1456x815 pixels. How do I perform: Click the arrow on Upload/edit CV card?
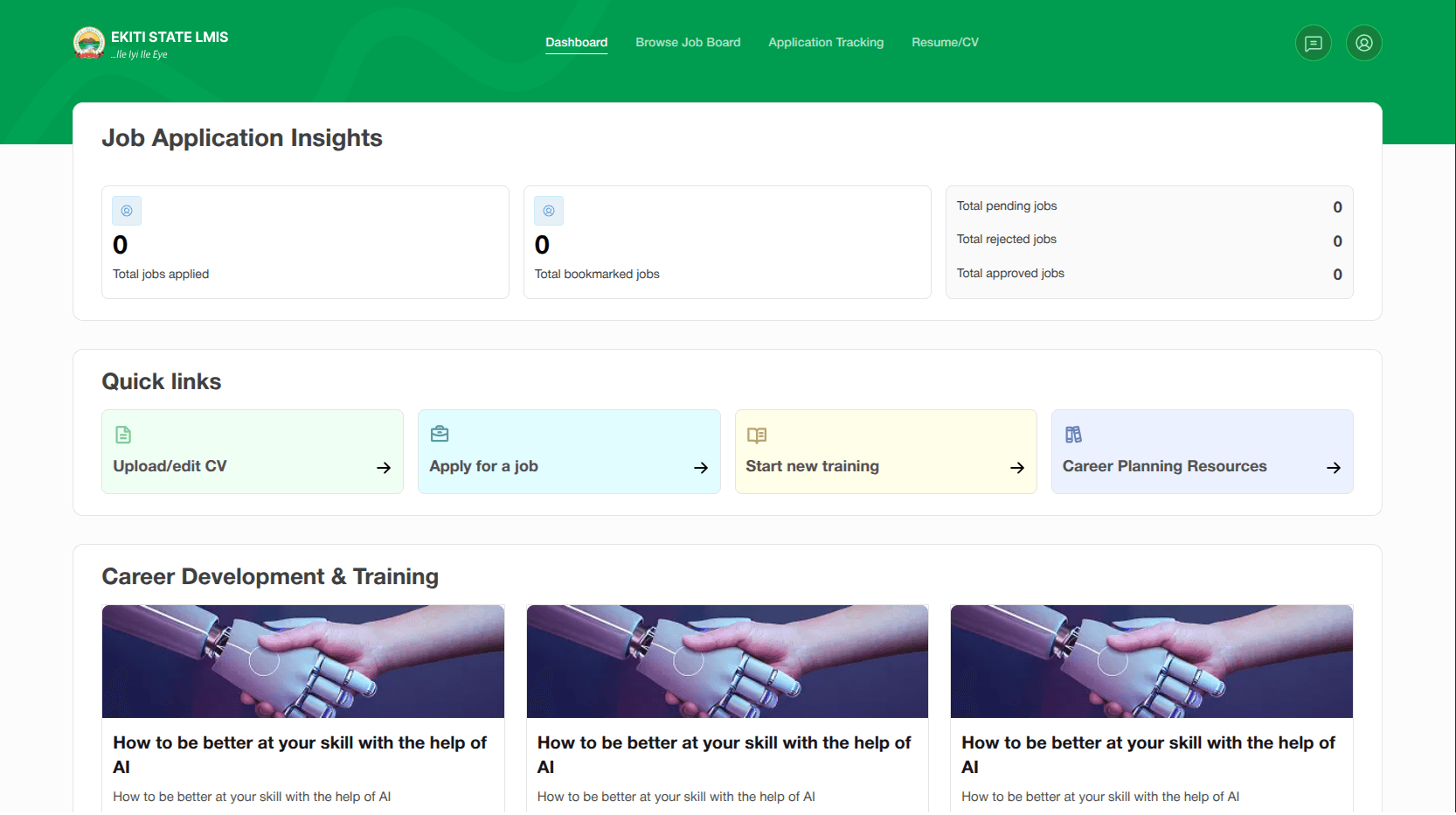pyautogui.click(x=384, y=468)
